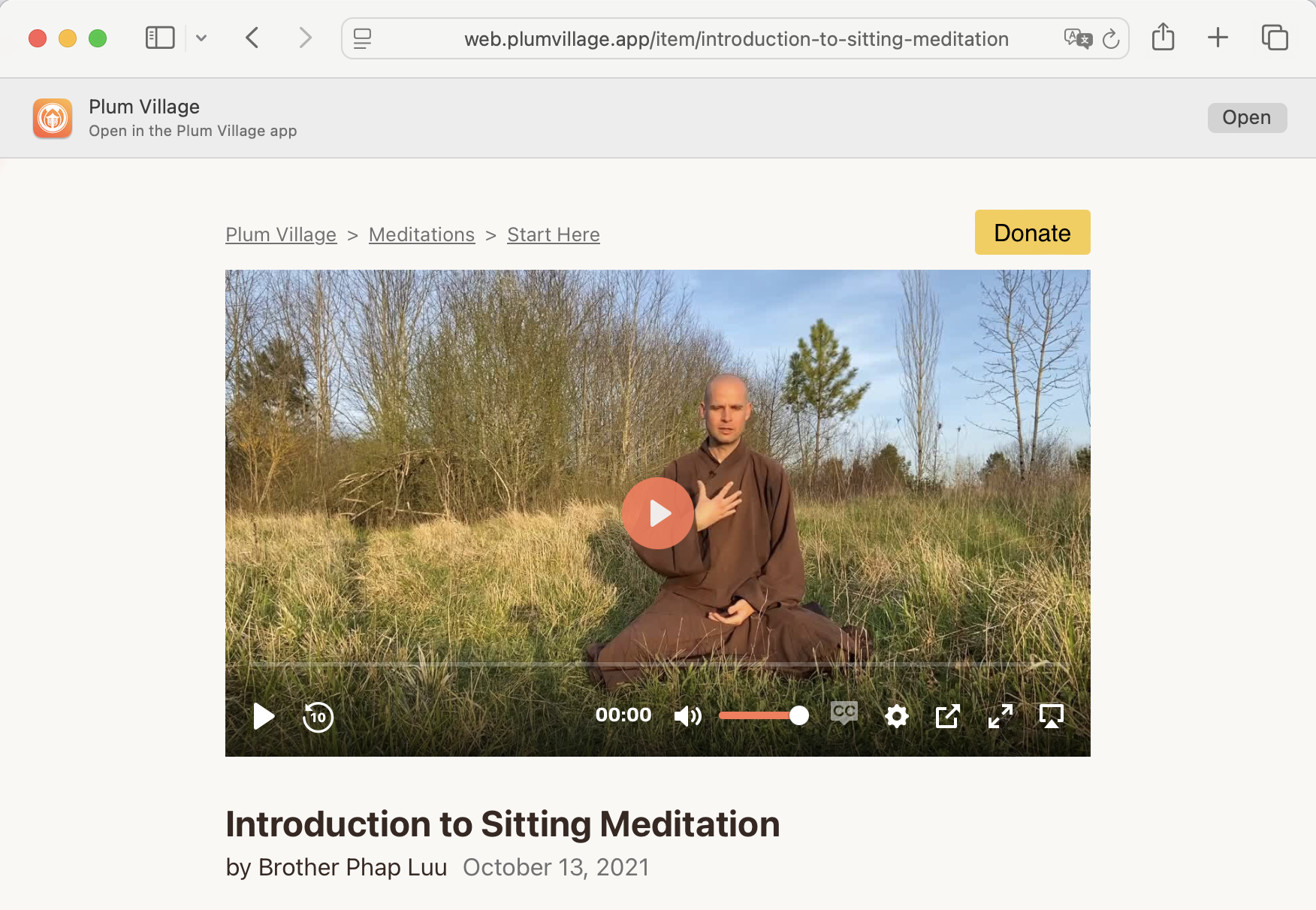Toggle closed captions on the video
Screen dimensions: 1316x910
pos(844,712)
